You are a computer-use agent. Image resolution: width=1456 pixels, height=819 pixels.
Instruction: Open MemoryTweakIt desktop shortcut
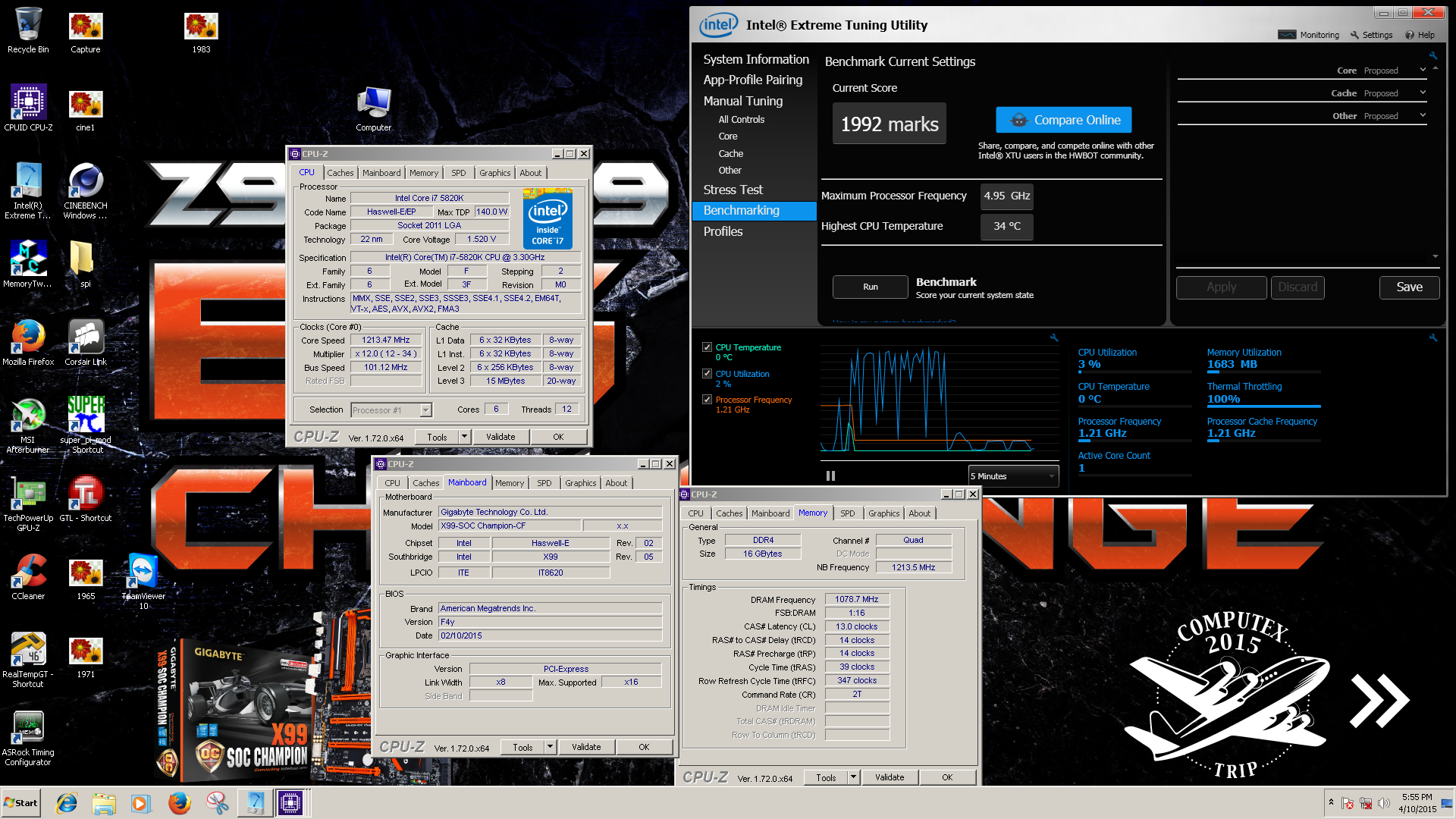[x=28, y=264]
